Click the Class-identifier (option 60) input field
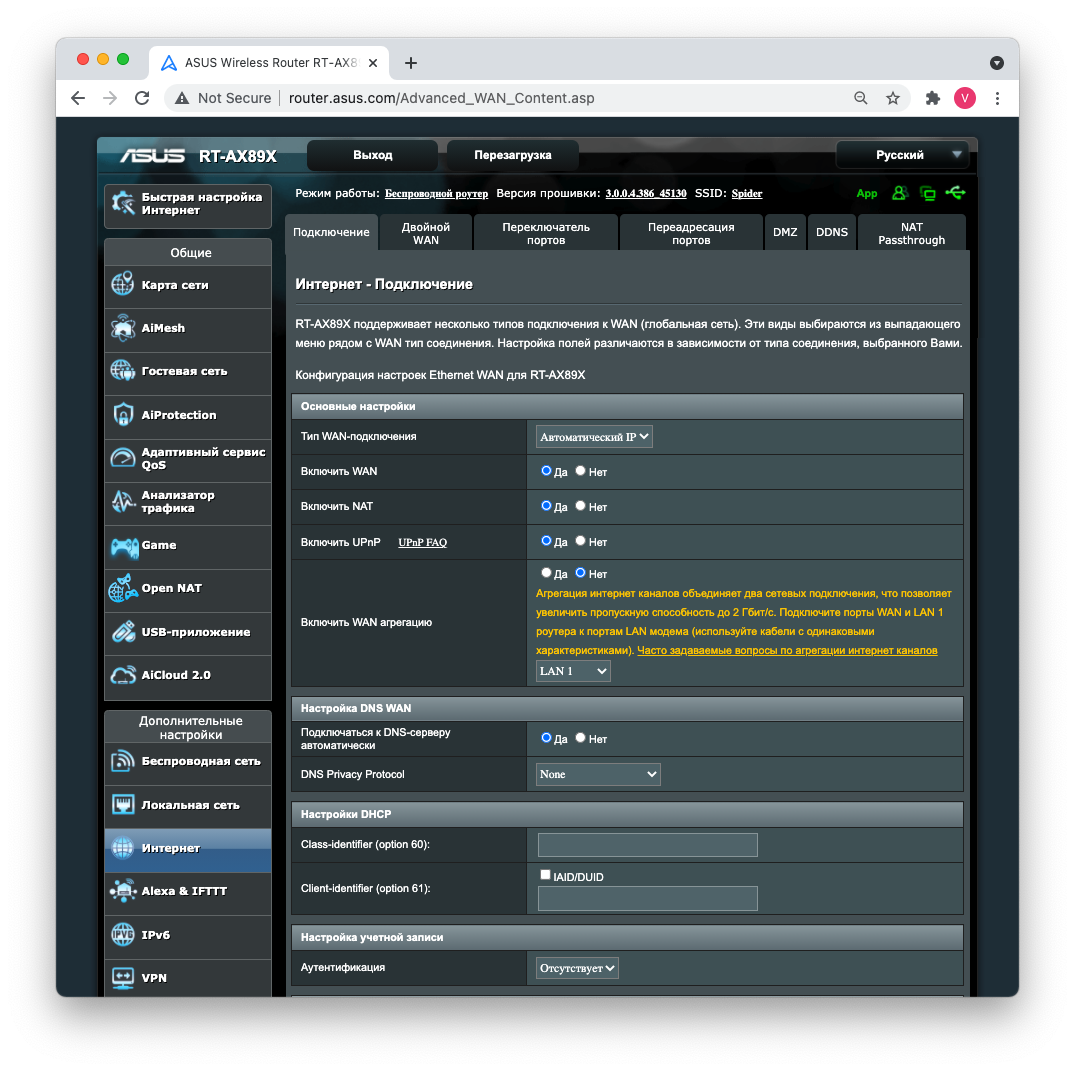1075x1071 pixels. [648, 845]
